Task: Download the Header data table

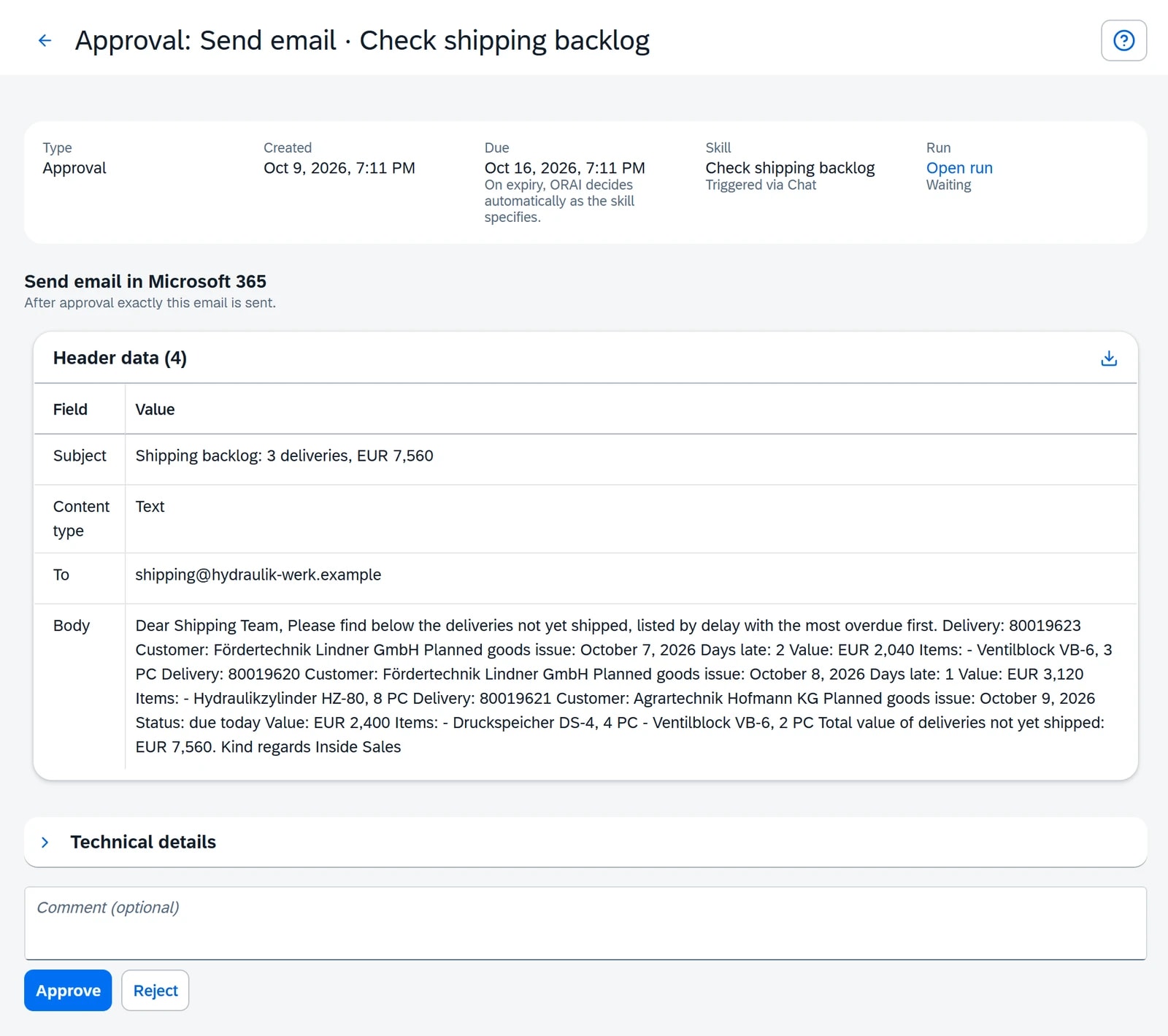Action: (1108, 358)
